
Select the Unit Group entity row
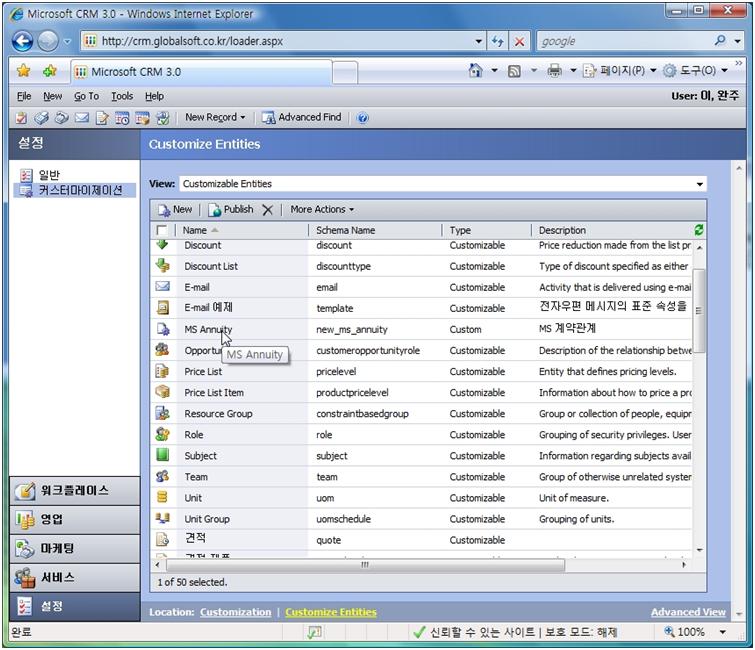click(x=421, y=520)
